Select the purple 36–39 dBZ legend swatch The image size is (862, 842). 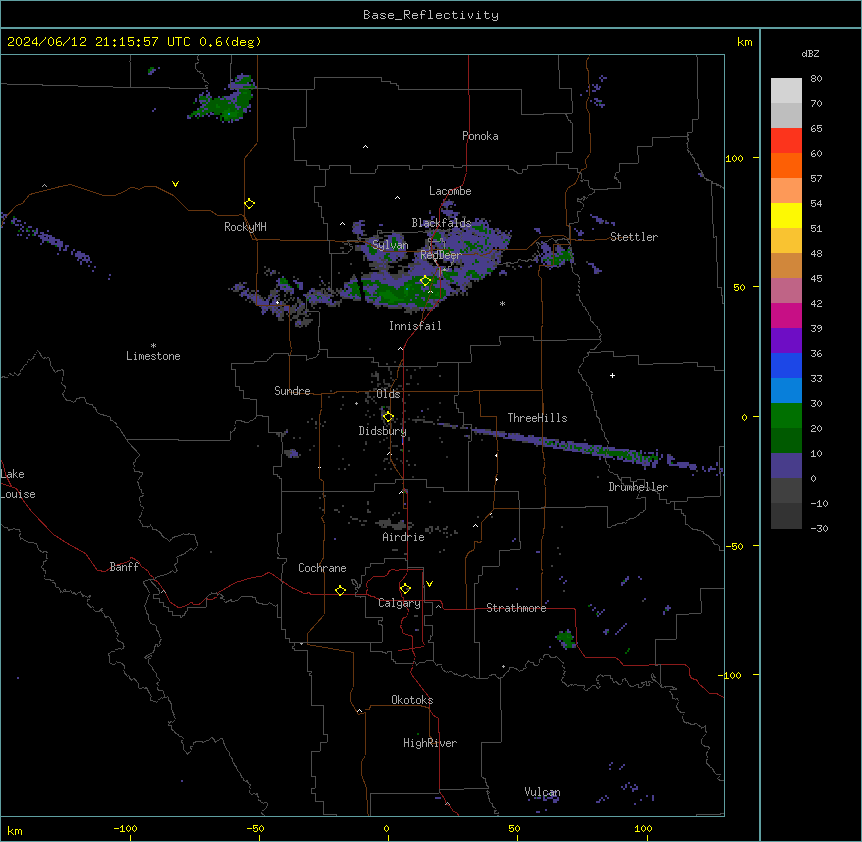[786, 341]
